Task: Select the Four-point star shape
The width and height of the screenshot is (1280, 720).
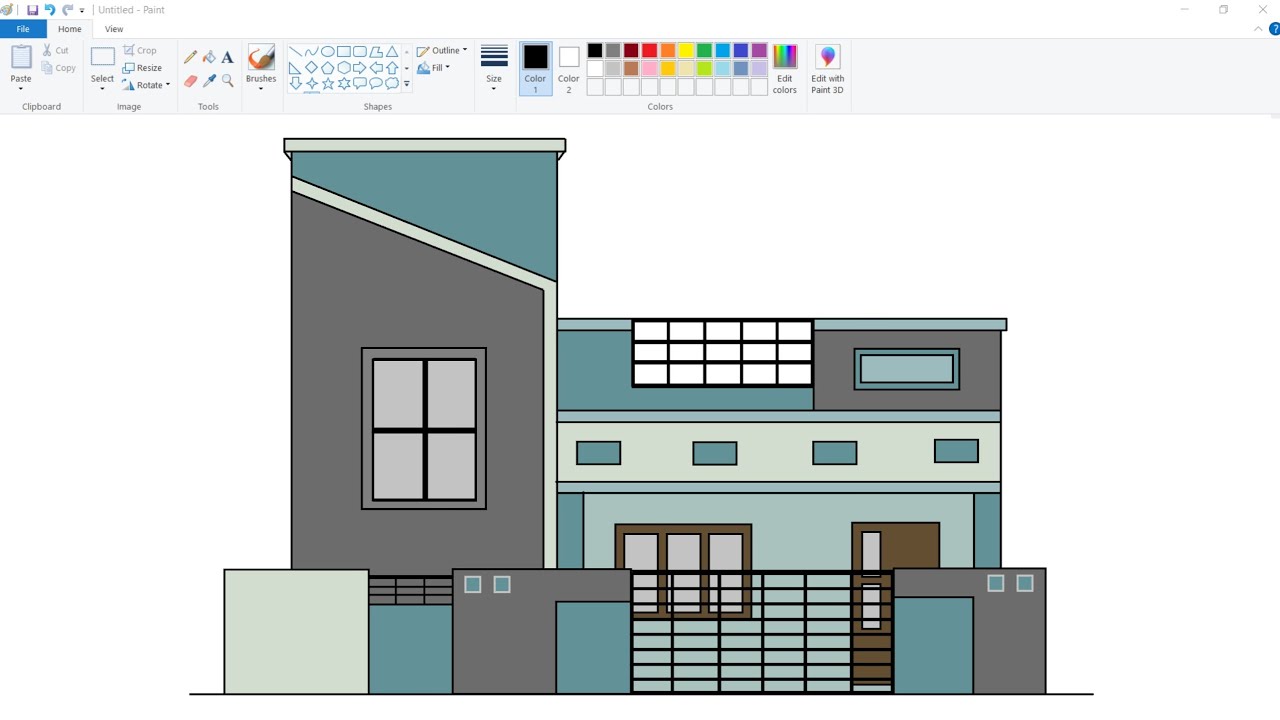Action: 311,84
